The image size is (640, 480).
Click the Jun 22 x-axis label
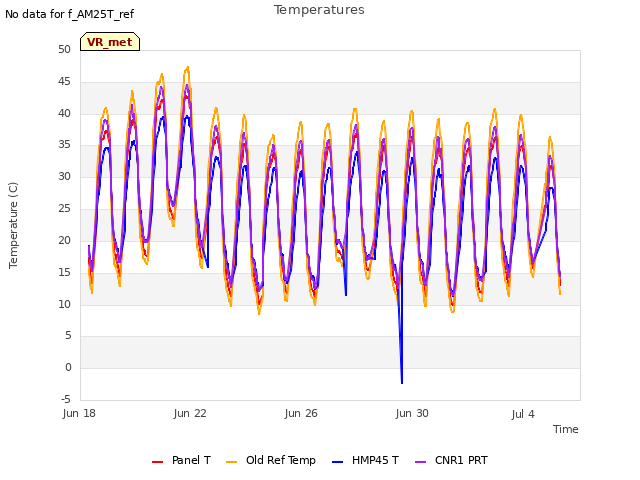[190, 413]
